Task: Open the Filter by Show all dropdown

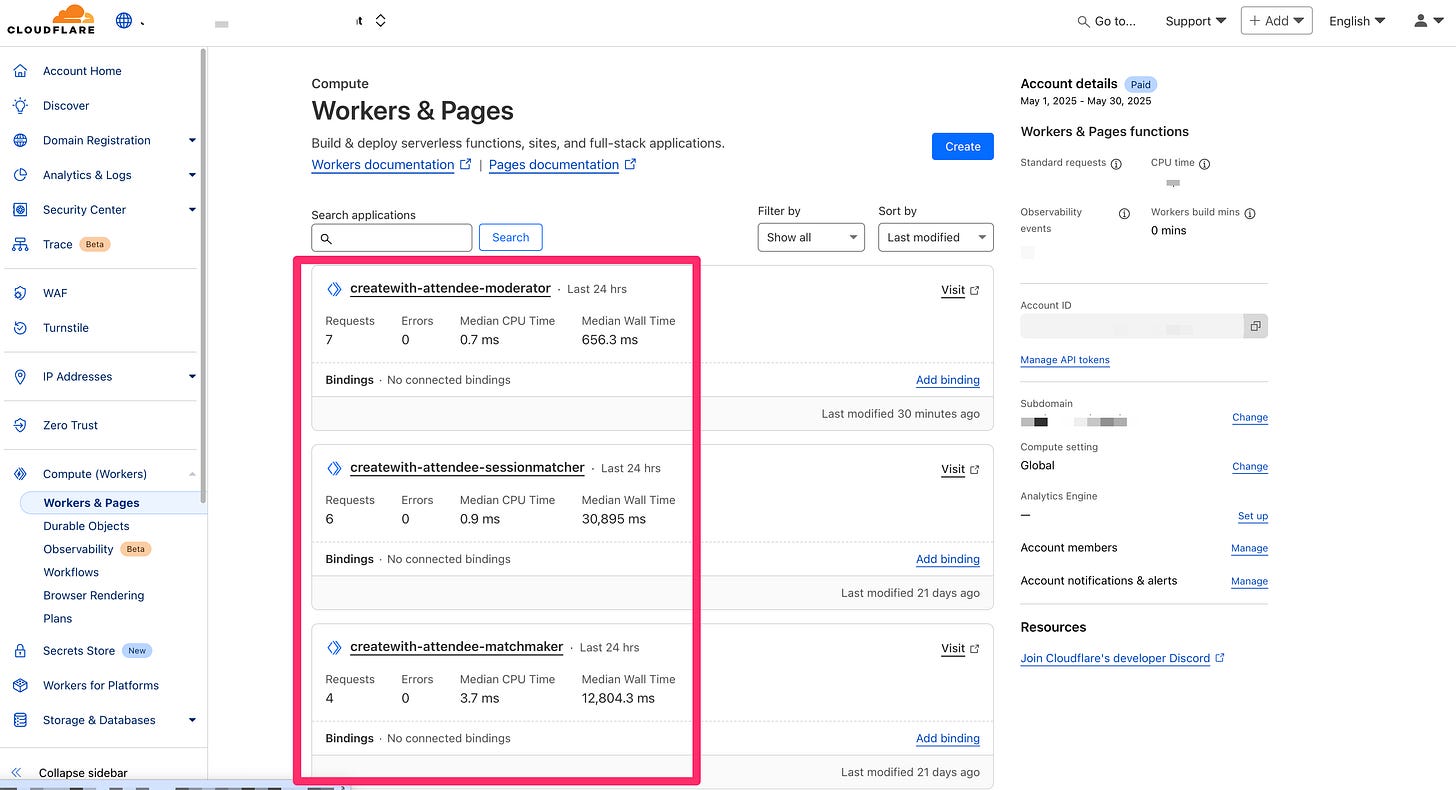Action: pyautogui.click(x=811, y=237)
